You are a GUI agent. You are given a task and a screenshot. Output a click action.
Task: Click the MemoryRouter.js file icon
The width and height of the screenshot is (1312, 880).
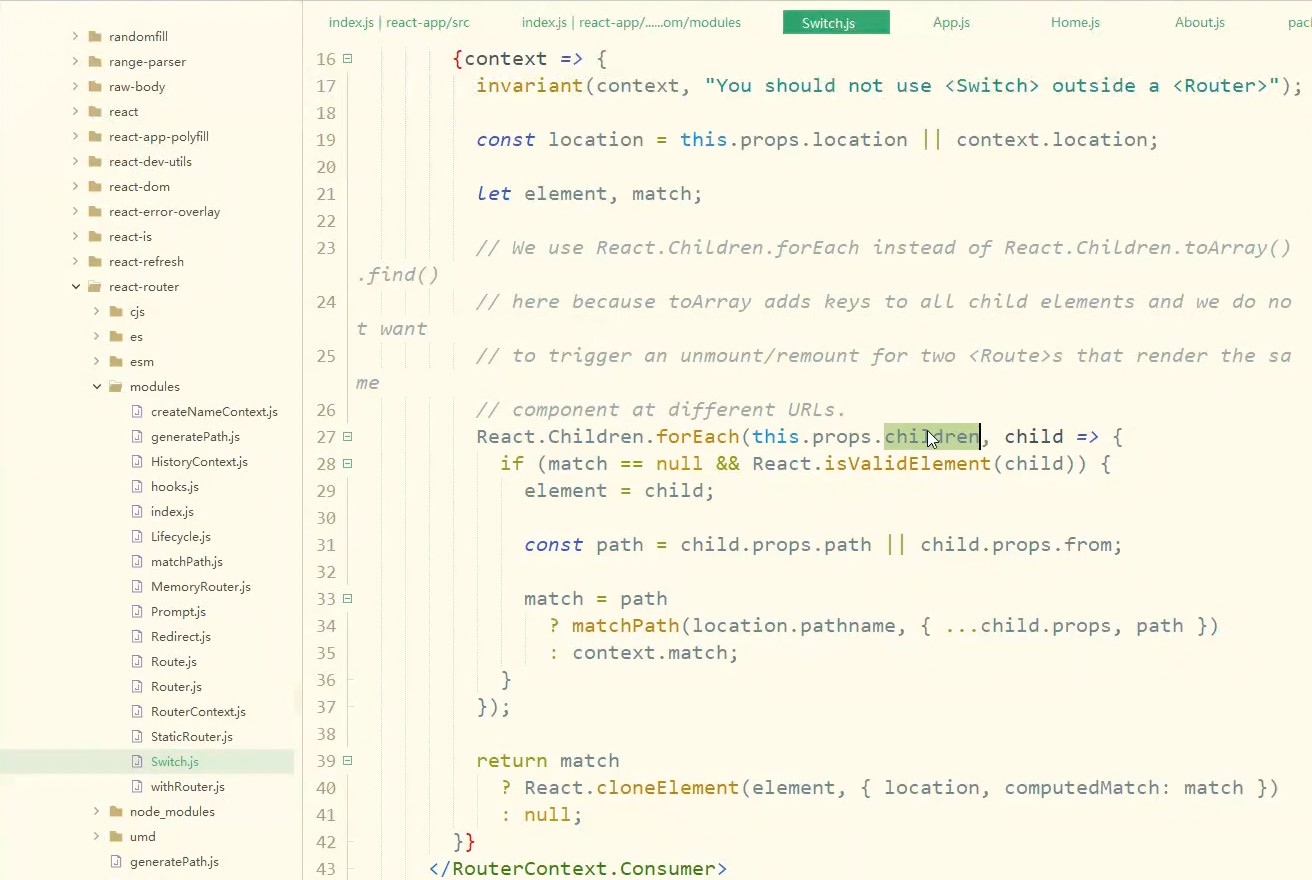pyautogui.click(x=138, y=586)
